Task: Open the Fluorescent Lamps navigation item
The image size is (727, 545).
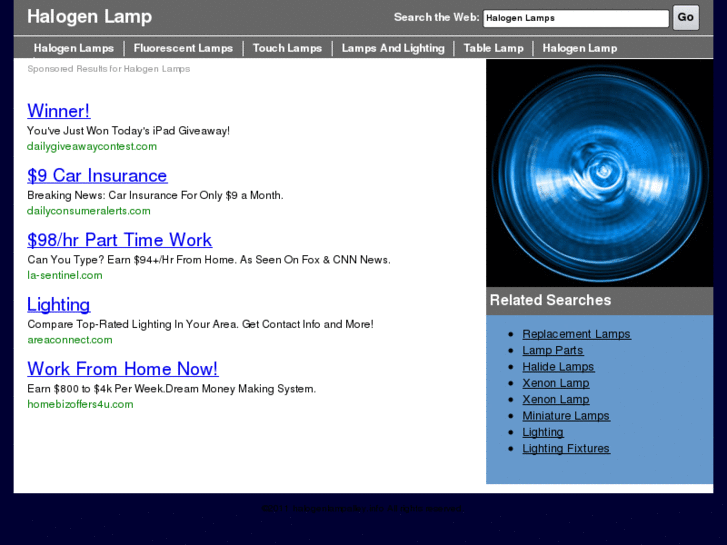Action: click(x=183, y=48)
